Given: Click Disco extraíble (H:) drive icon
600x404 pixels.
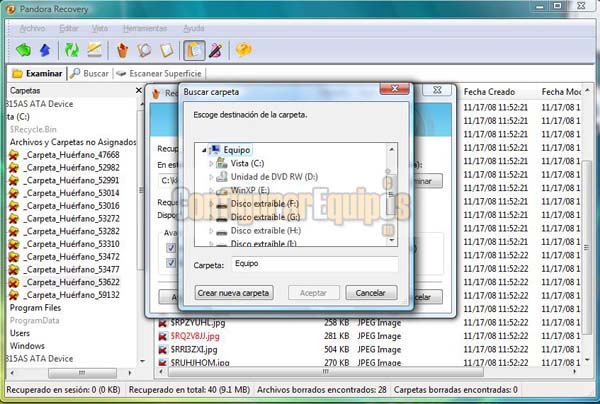Looking at the screenshot, I should click(x=222, y=231).
